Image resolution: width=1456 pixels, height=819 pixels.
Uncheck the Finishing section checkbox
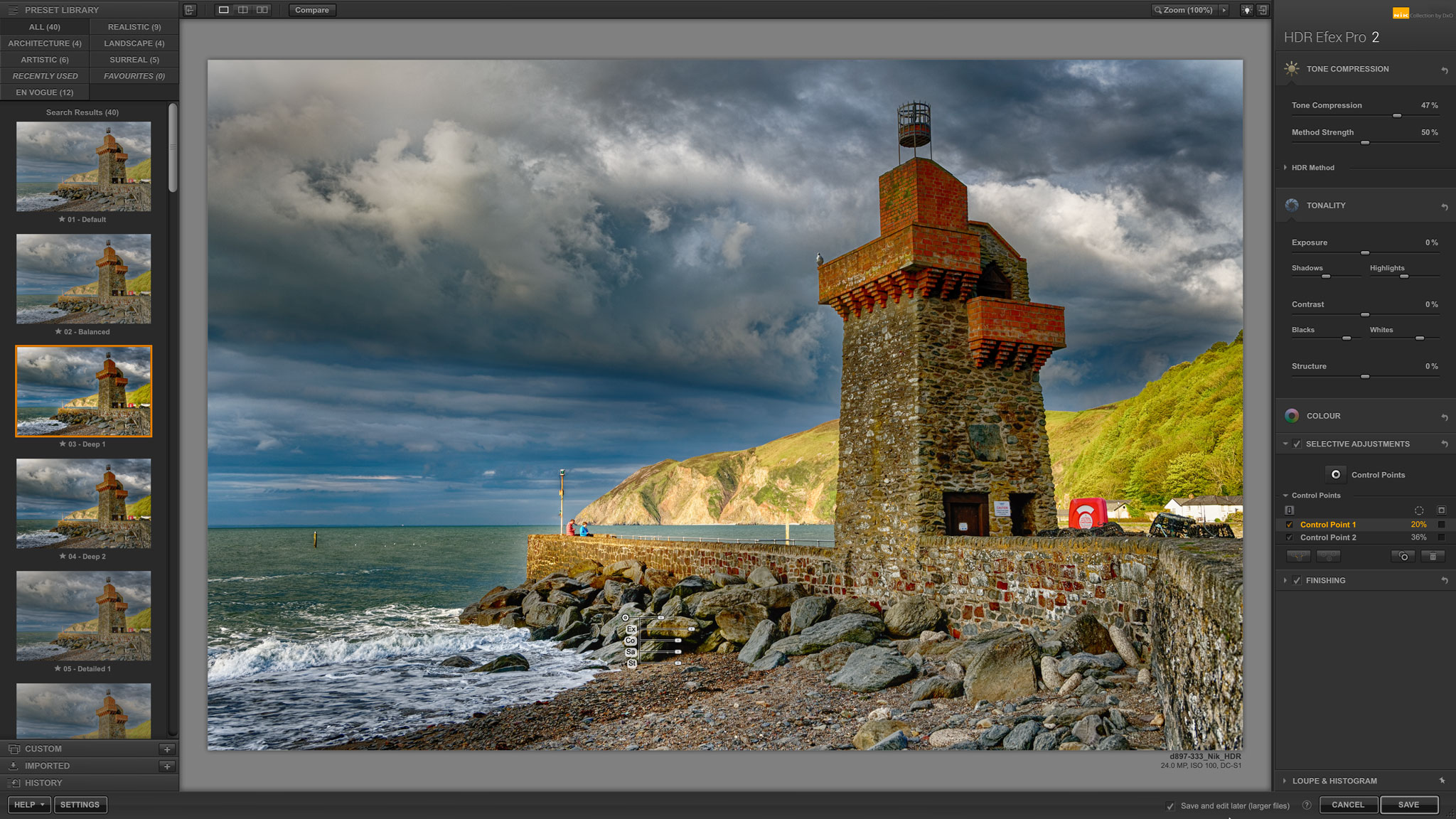point(1297,581)
